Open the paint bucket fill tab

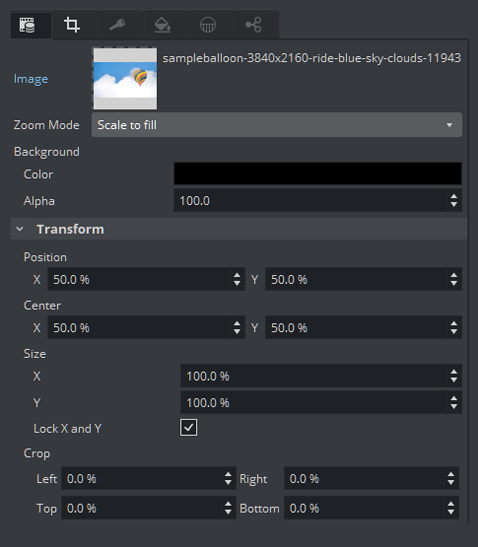(163, 25)
